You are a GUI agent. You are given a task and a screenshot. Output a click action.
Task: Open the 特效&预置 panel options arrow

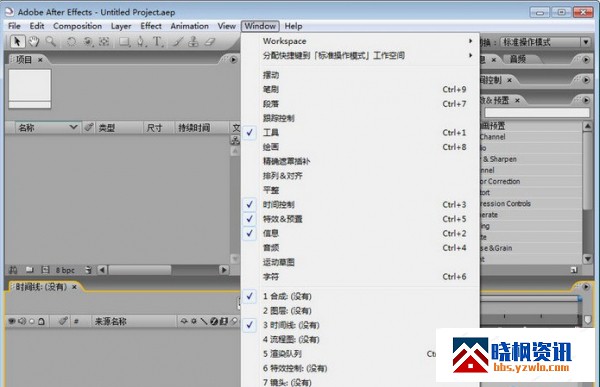[x=586, y=100]
